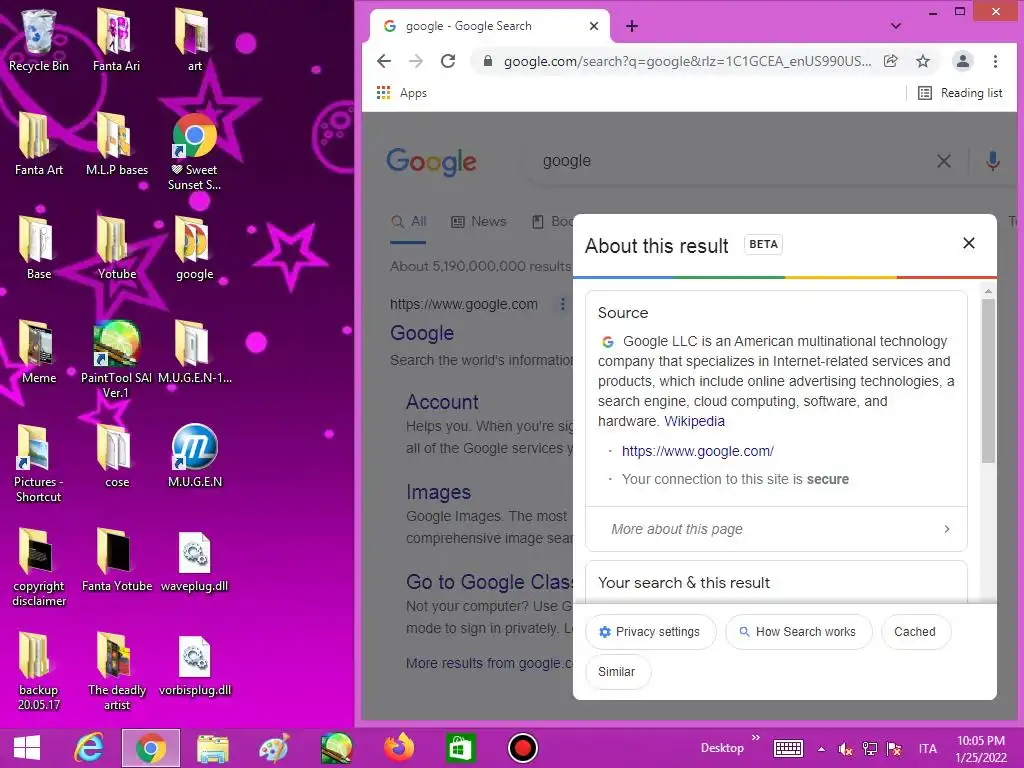This screenshot has width=1024, height=768.
Task: Click the About this result scrollbar thumb
Action: [x=988, y=381]
